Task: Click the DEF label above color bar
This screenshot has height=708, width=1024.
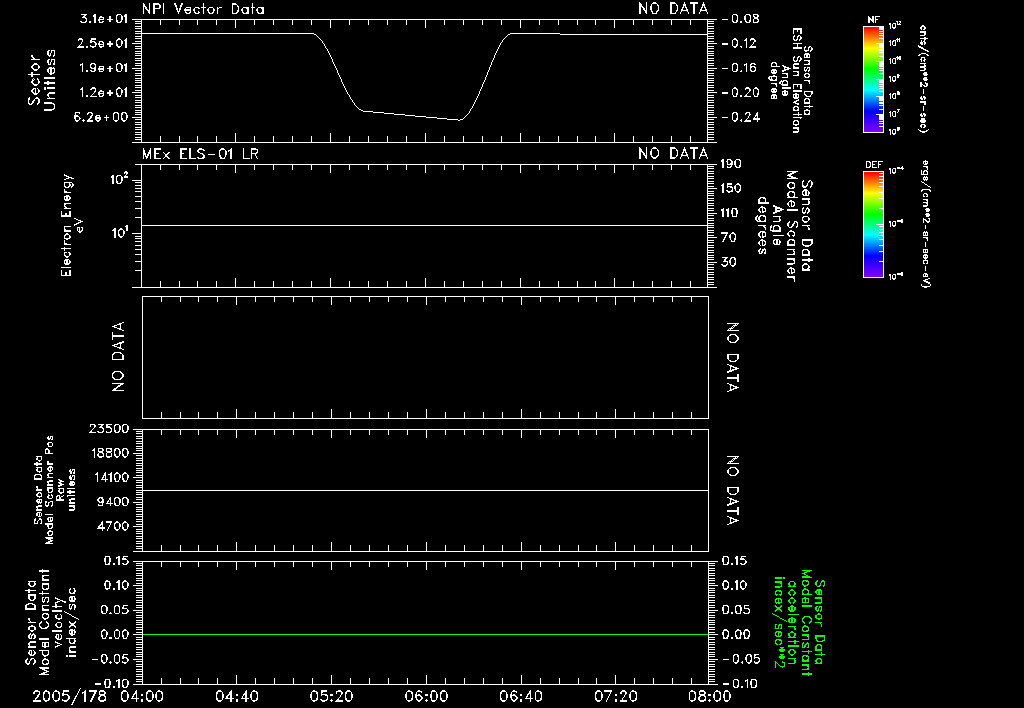Action: click(874, 165)
